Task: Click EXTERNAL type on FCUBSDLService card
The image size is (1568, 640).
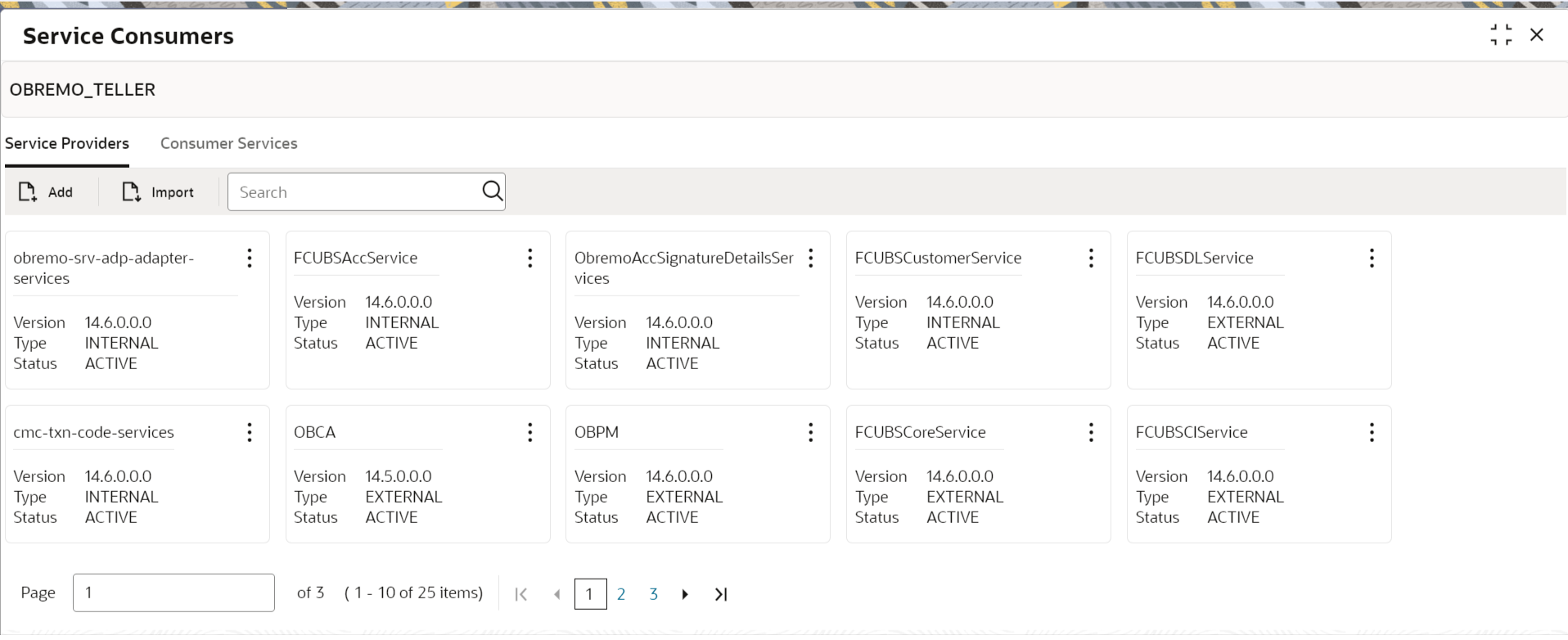Action: click(1246, 322)
